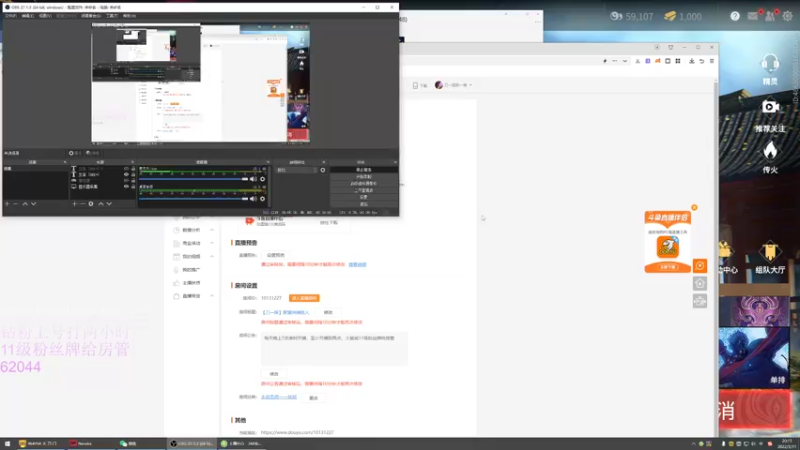Toggle visibility of the display capture source

[x=126, y=187]
